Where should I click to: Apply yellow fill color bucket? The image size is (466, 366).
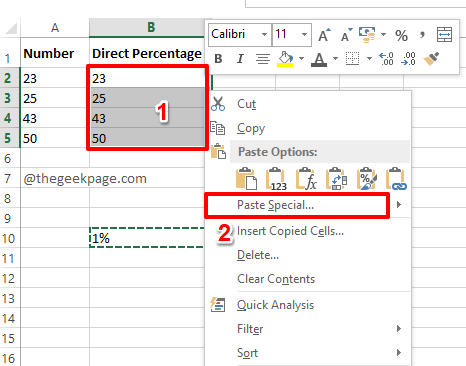285,59
